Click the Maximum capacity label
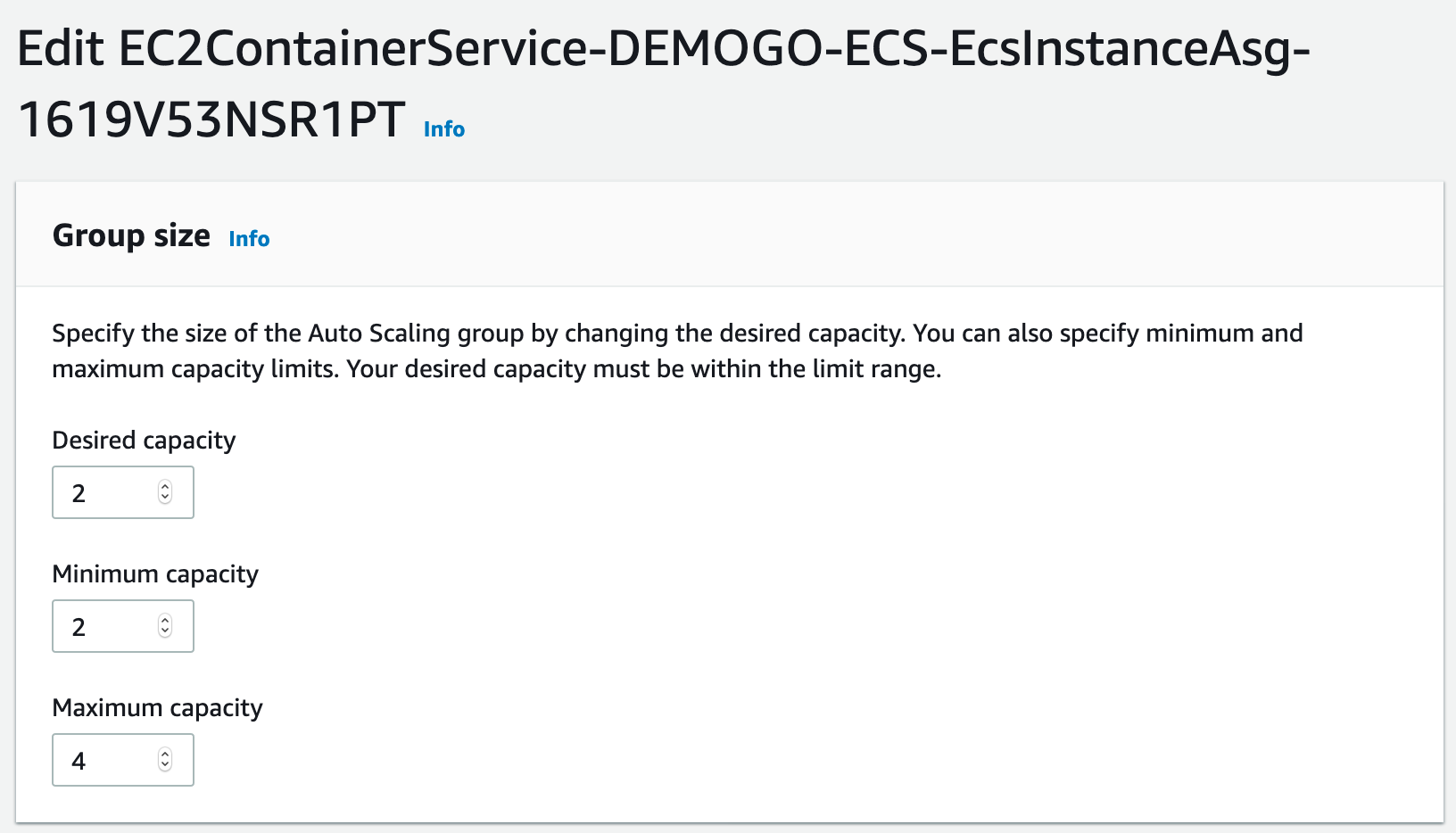Viewport: 1456px width, 833px height. (x=158, y=708)
